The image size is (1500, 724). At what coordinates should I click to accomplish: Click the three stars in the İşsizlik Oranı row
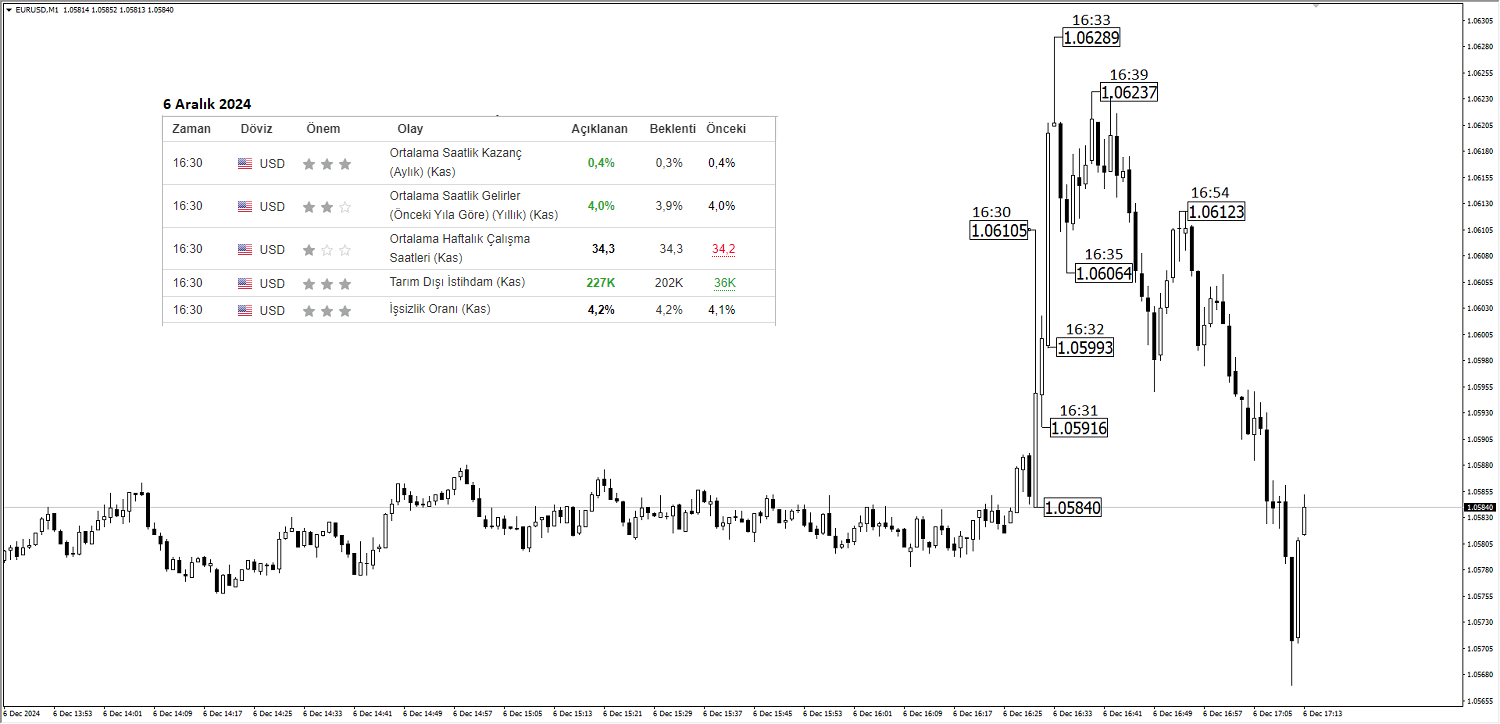pos(326,310)
